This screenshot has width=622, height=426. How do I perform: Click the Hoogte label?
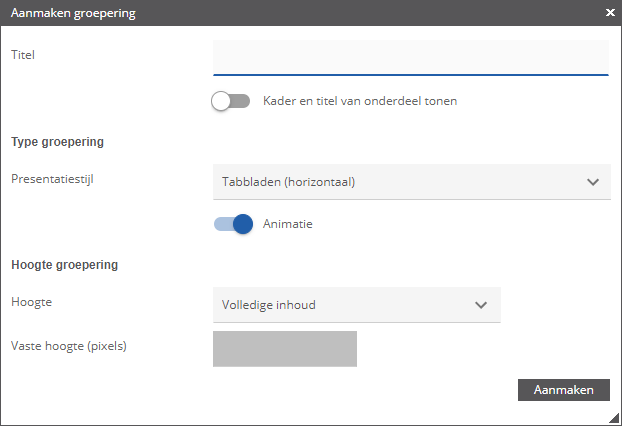(32, 302)
